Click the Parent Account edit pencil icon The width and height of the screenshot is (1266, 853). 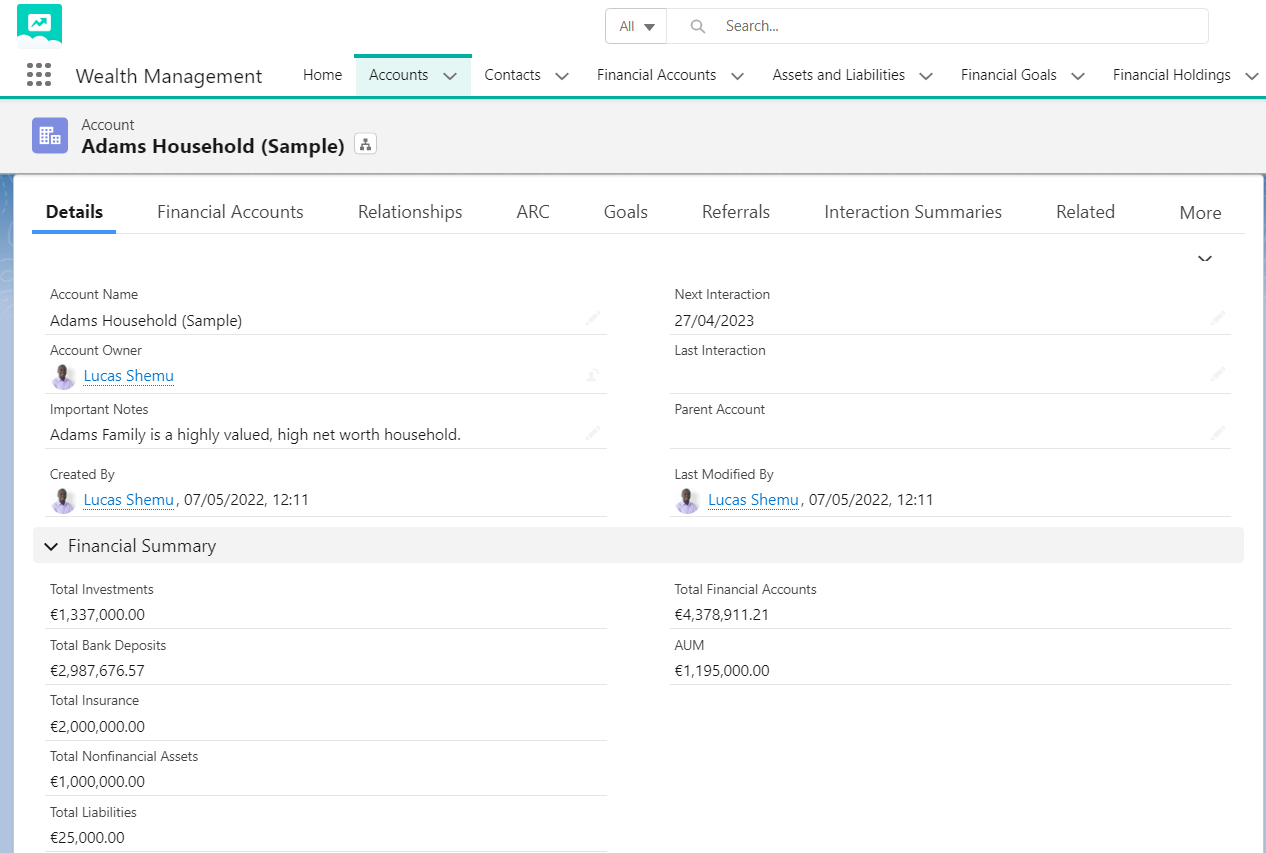(x=1217, y=433)
